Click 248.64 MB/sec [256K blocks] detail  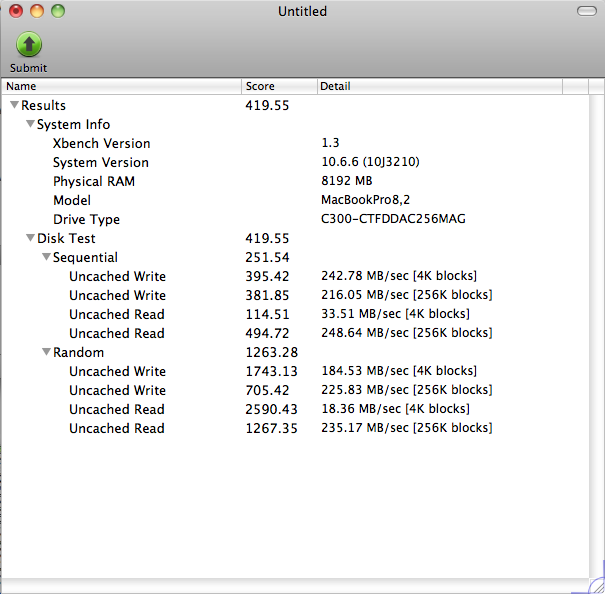coord(407,332)
